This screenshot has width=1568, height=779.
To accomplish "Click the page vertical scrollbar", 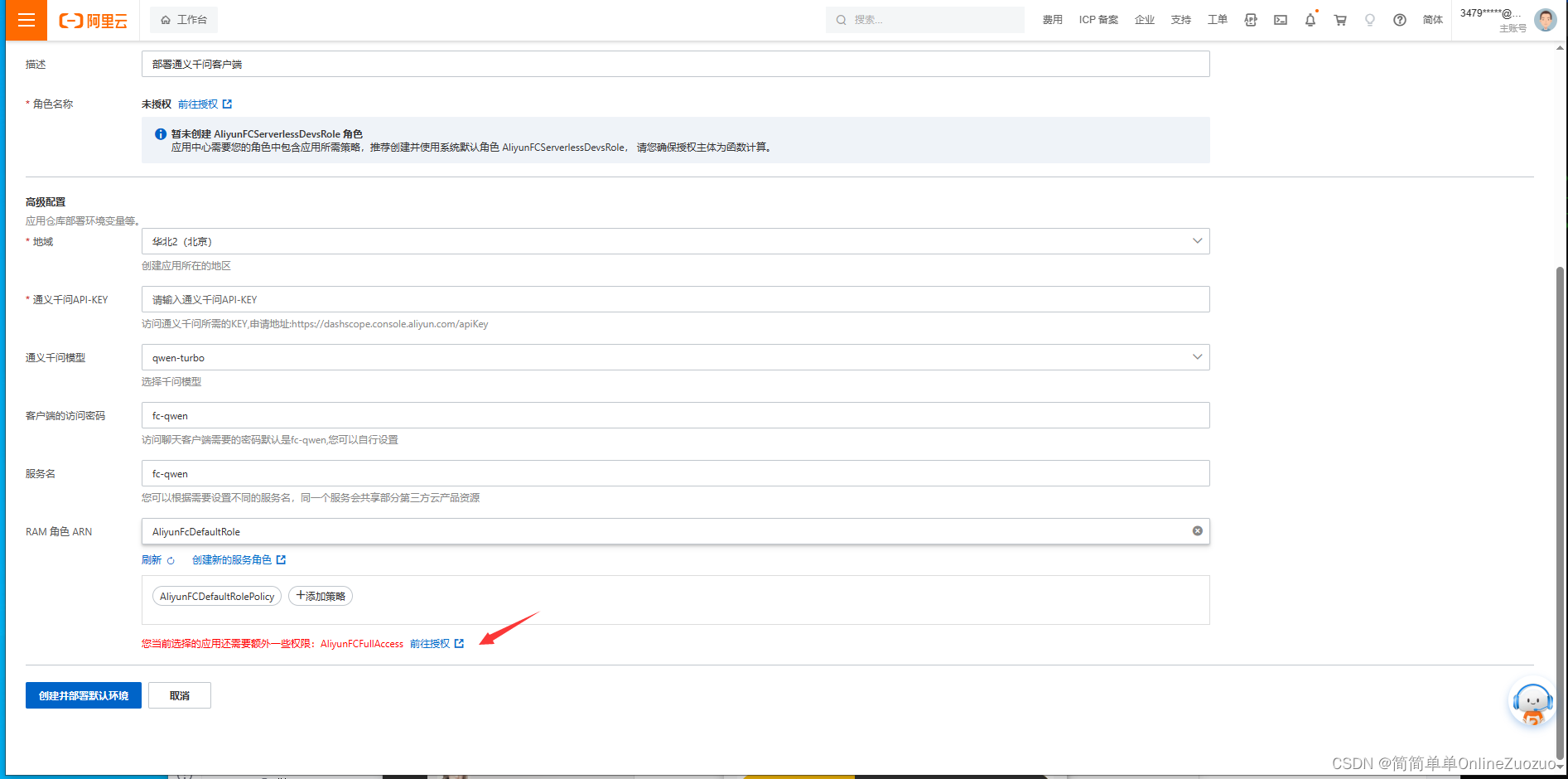I will point(1560,514).
